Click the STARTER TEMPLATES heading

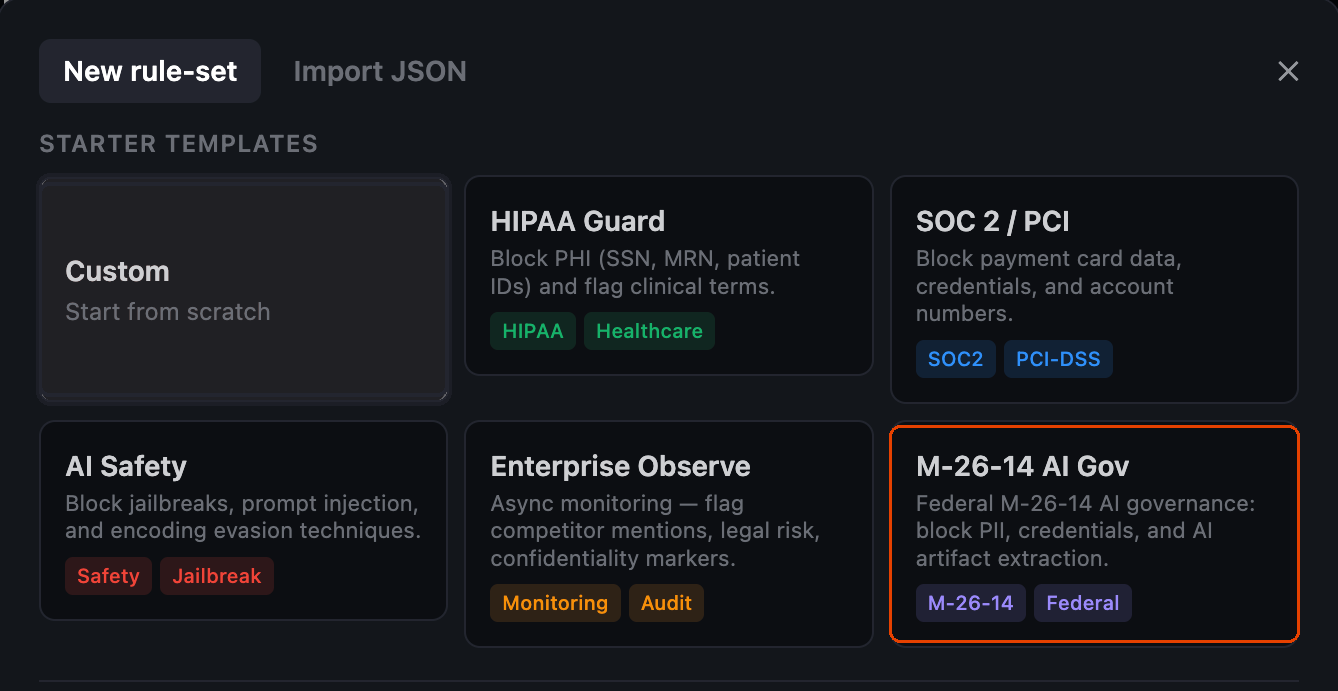(x=178, y=144)
